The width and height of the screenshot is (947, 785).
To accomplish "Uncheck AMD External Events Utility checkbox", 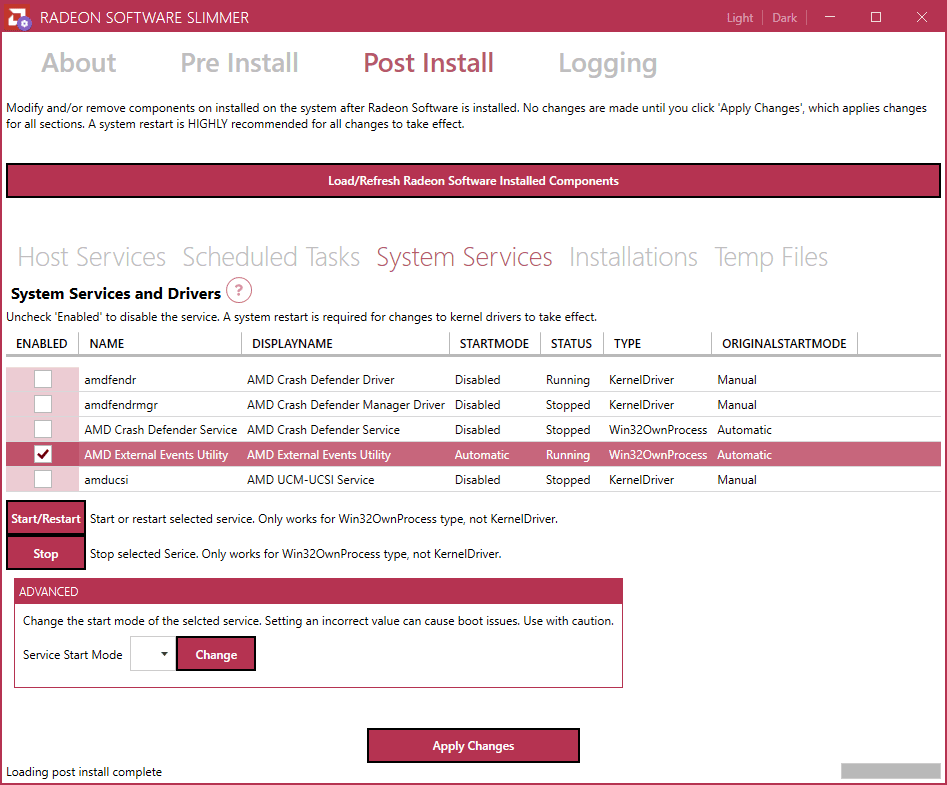I will click(43, 454).
